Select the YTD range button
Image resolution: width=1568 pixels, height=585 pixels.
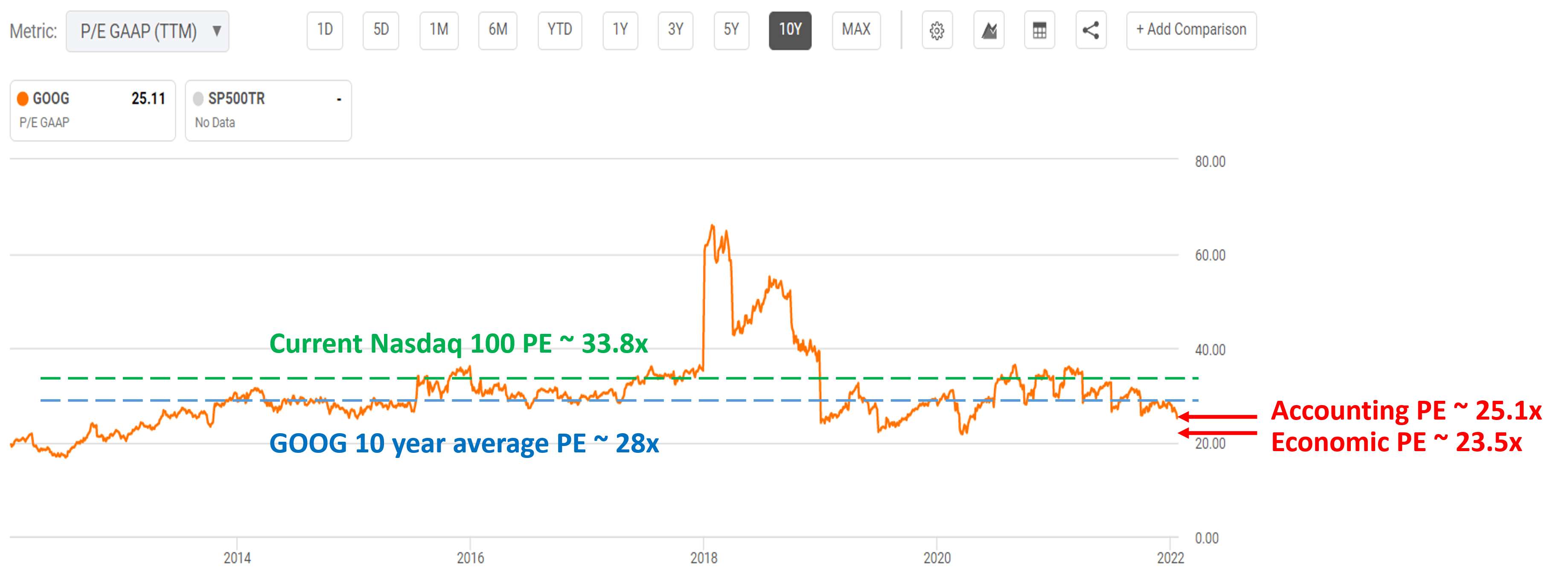(x=559, y=30)
